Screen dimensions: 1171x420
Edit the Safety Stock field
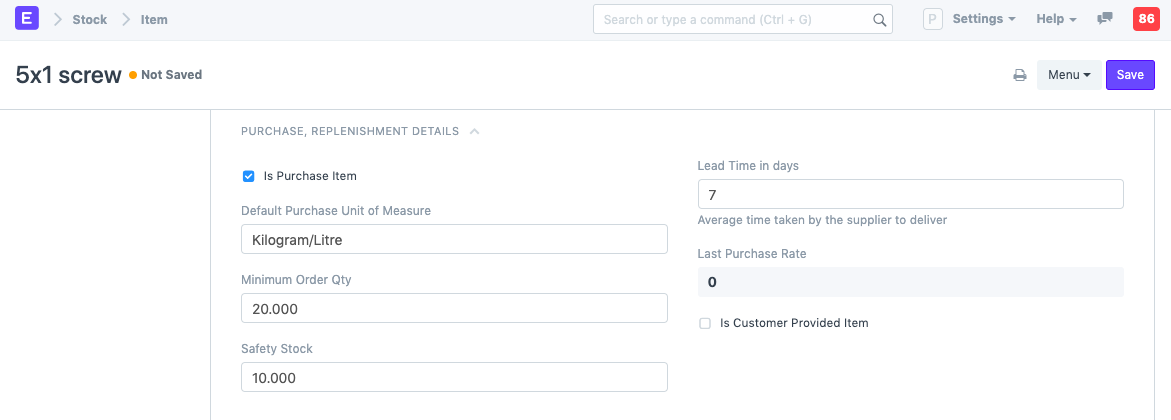click(454, 377)
